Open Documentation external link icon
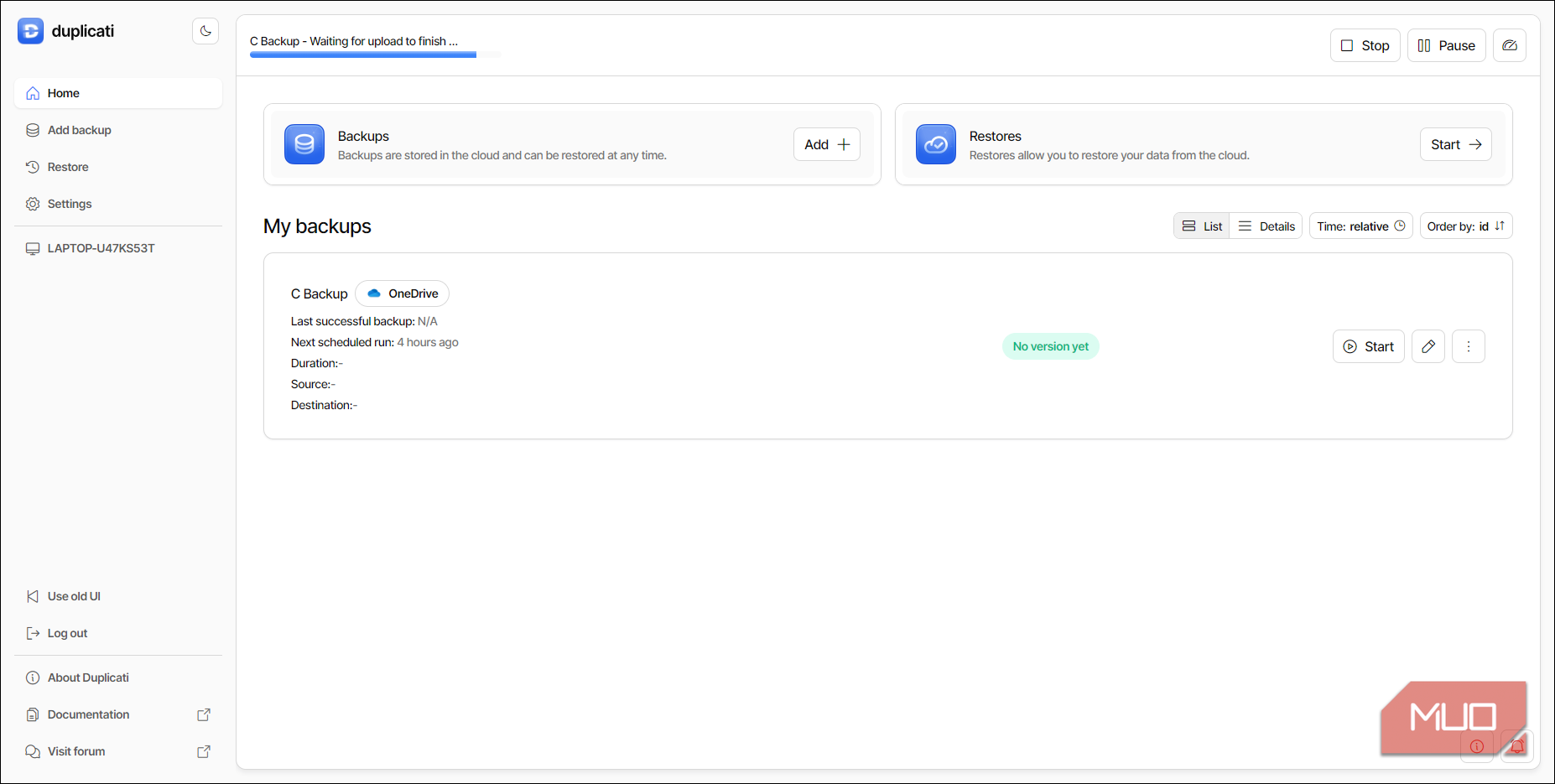The width and height of the screenshot is (1555, 784). click(204, 714)
